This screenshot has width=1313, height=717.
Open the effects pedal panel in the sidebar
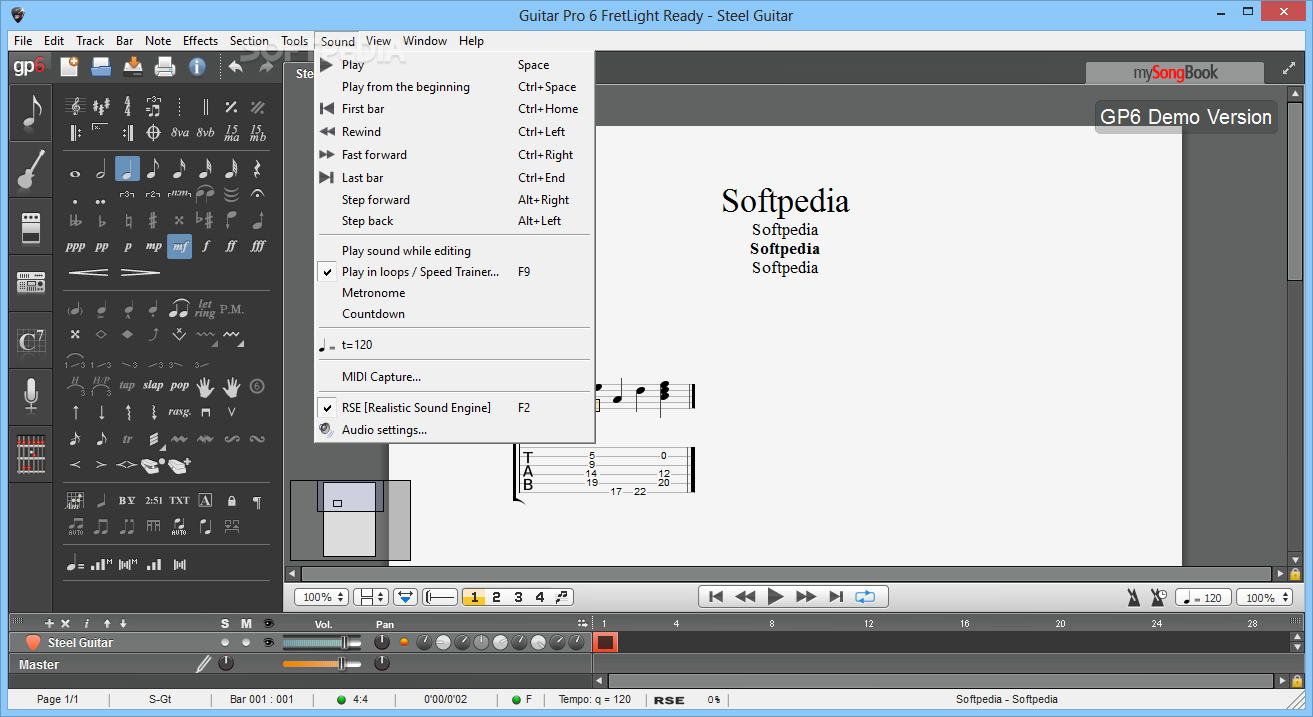31,227
